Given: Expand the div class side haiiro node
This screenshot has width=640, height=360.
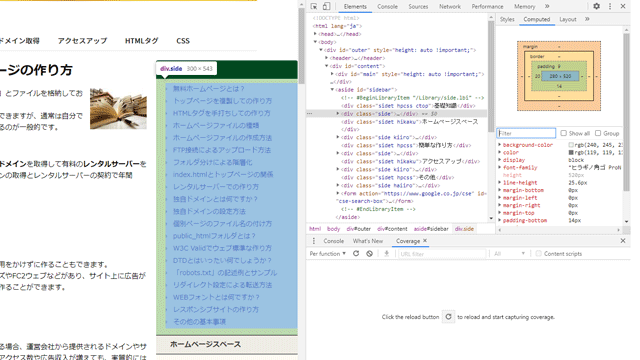Looking at the screenshot, I should tap(338, 185).
